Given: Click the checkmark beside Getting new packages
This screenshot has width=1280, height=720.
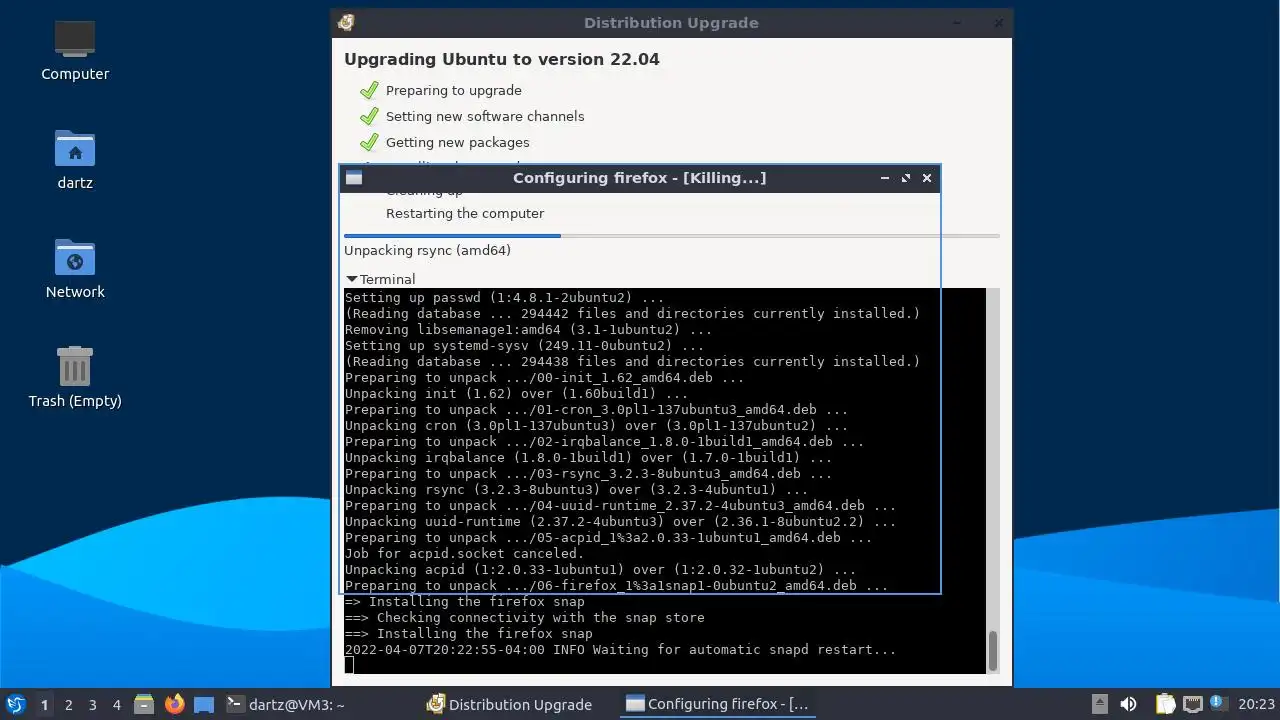Looking at the screenshot, I should pos(369,142).
